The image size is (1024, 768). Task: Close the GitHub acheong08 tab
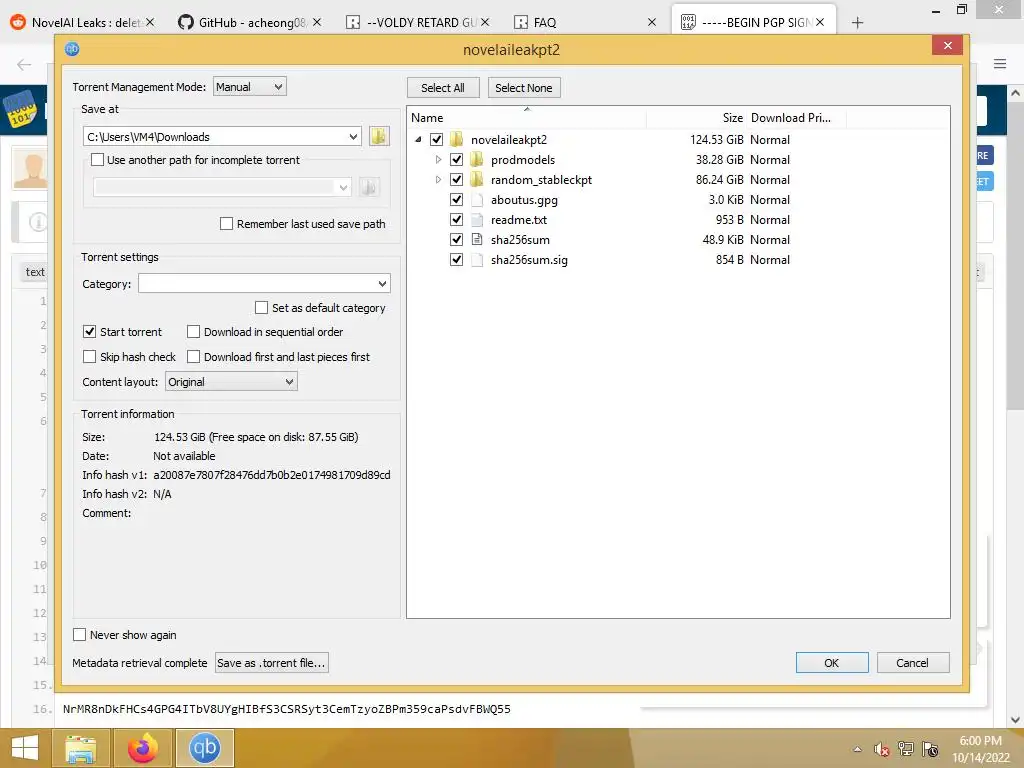(317, 22)
